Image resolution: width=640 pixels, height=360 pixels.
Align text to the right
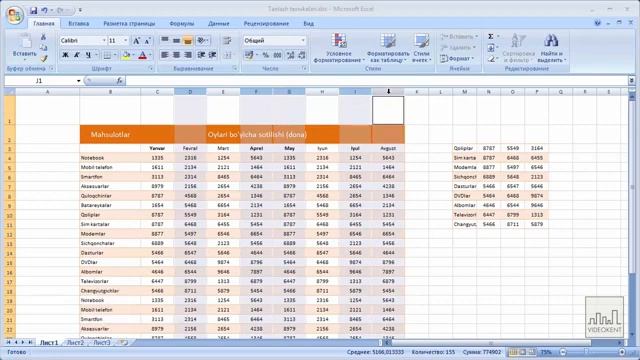pyautogui.click(x=187, y=55)
